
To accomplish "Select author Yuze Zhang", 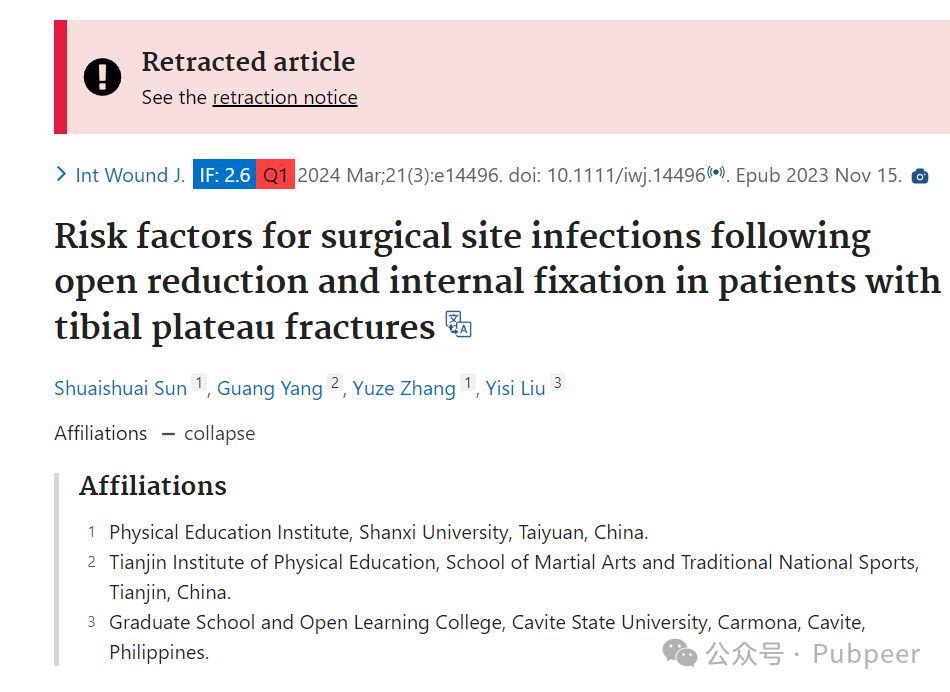I will point(404,388).
